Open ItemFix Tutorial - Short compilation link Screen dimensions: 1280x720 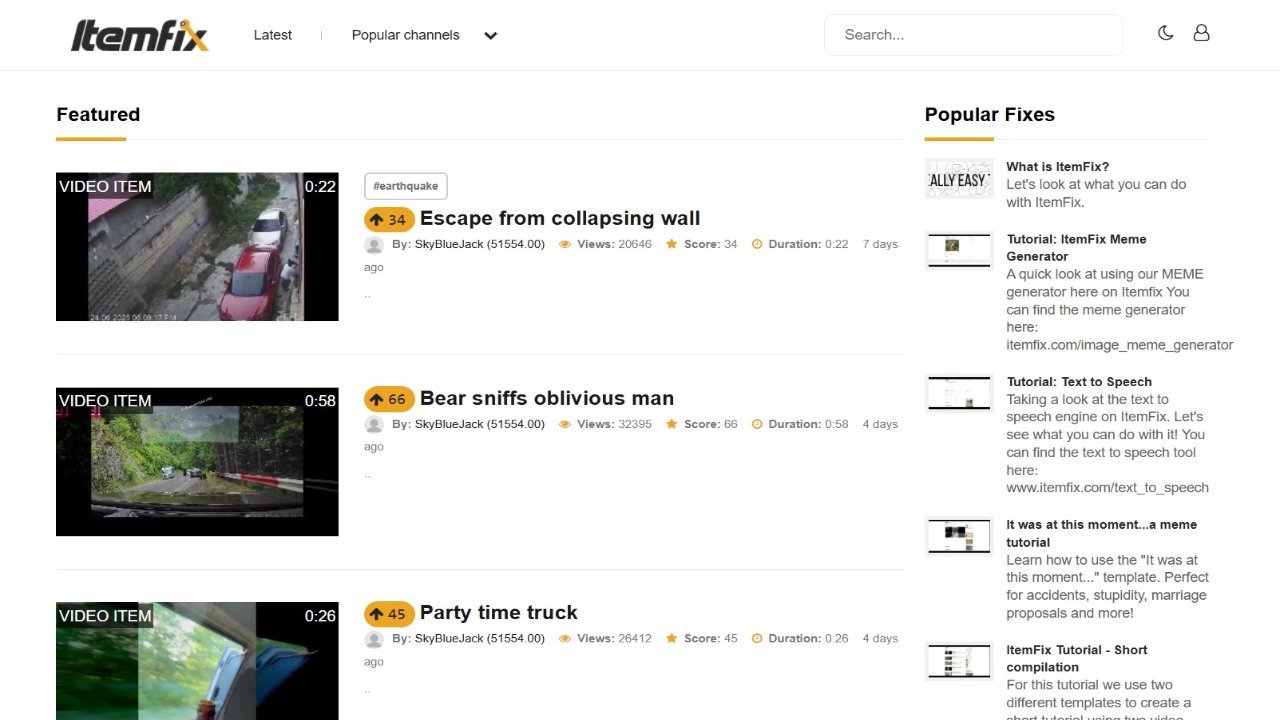[1076, 658]
